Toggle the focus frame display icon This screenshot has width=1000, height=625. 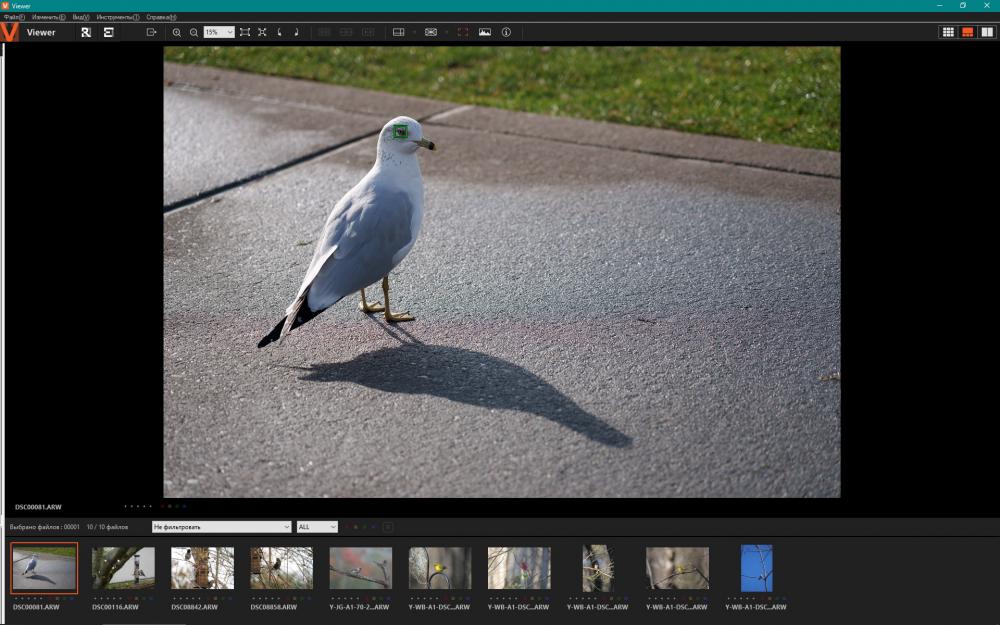[431, 32]
